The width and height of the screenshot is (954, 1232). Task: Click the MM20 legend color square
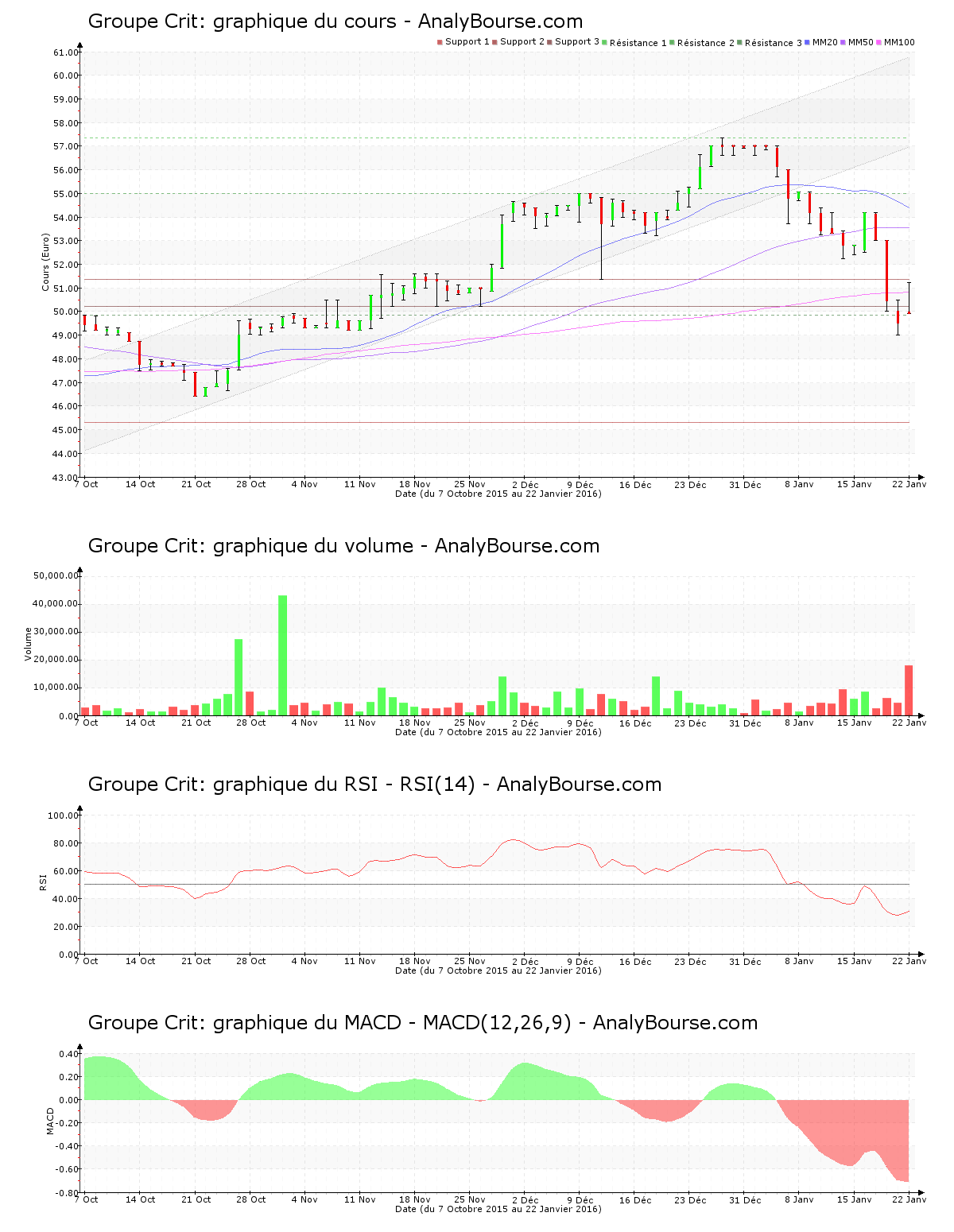click(808, 42)
